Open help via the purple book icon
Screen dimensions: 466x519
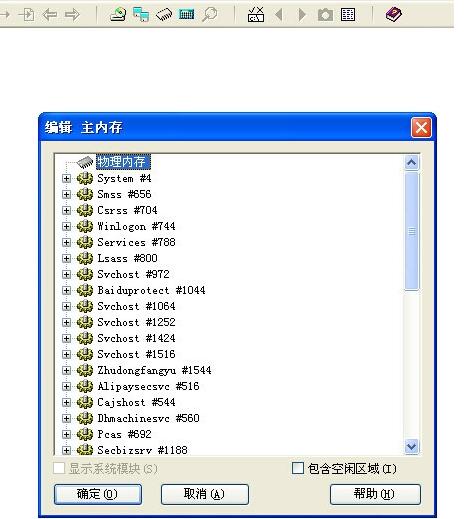point(394,15)
